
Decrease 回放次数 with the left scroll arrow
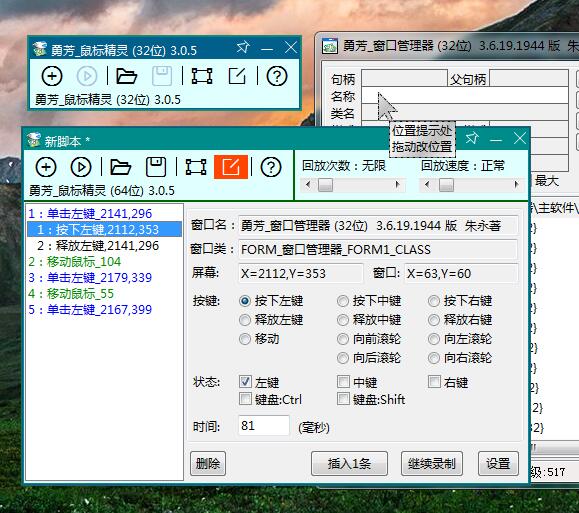point(308,184)
